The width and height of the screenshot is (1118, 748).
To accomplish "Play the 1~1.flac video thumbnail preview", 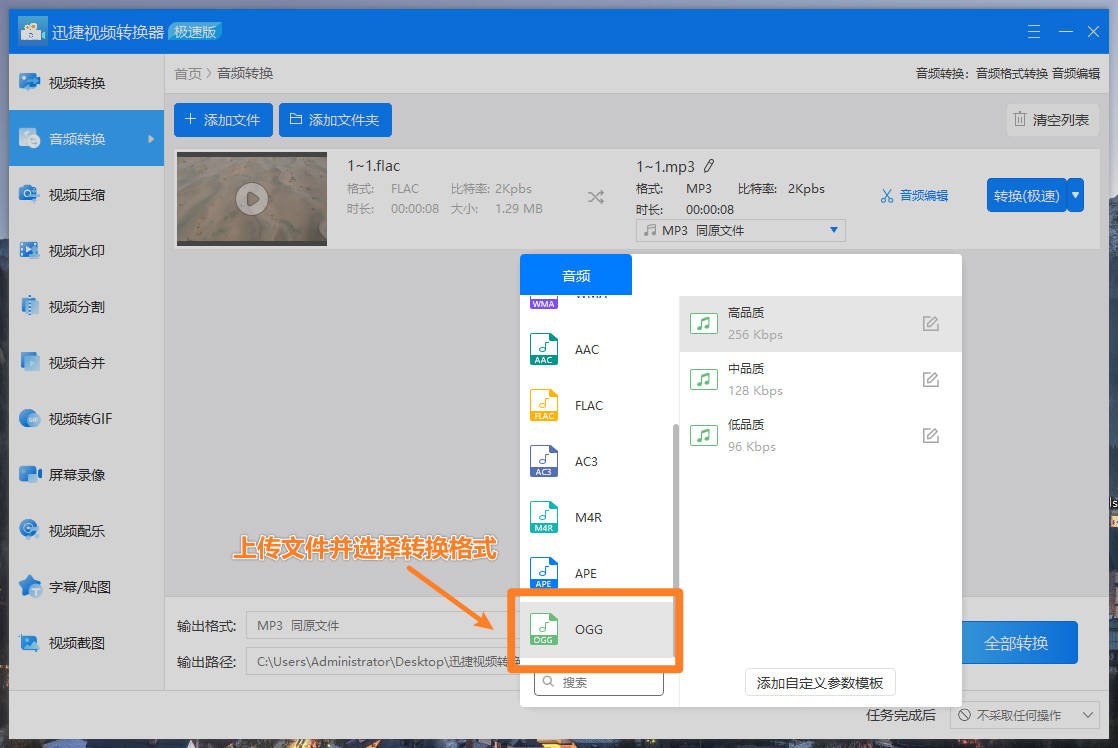I will coord(251,198).
